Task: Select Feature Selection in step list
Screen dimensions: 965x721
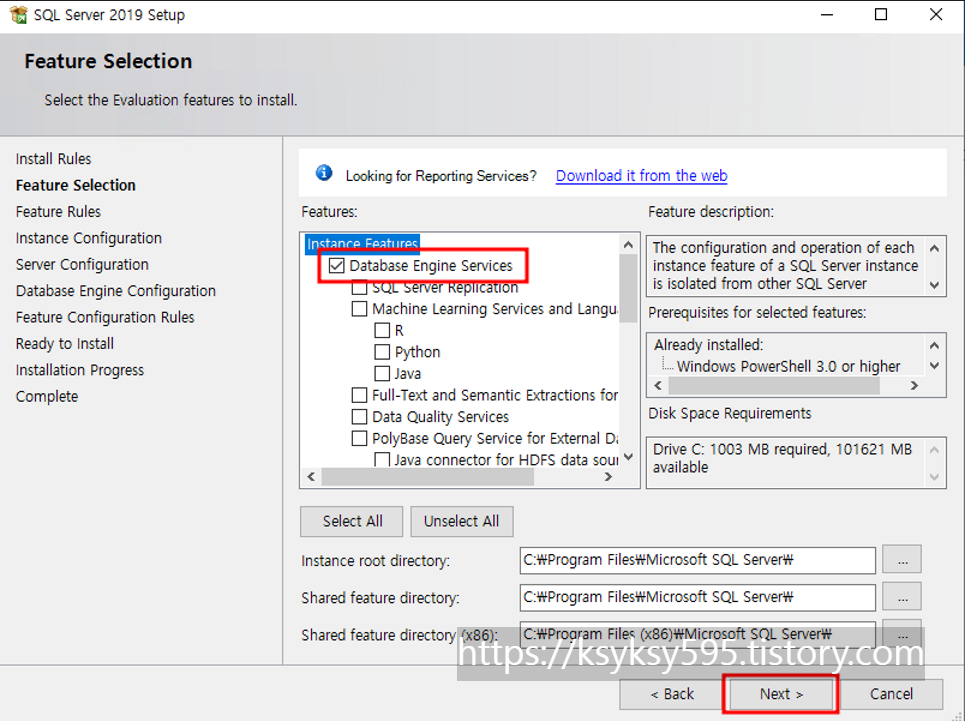Action: point(76,185)
